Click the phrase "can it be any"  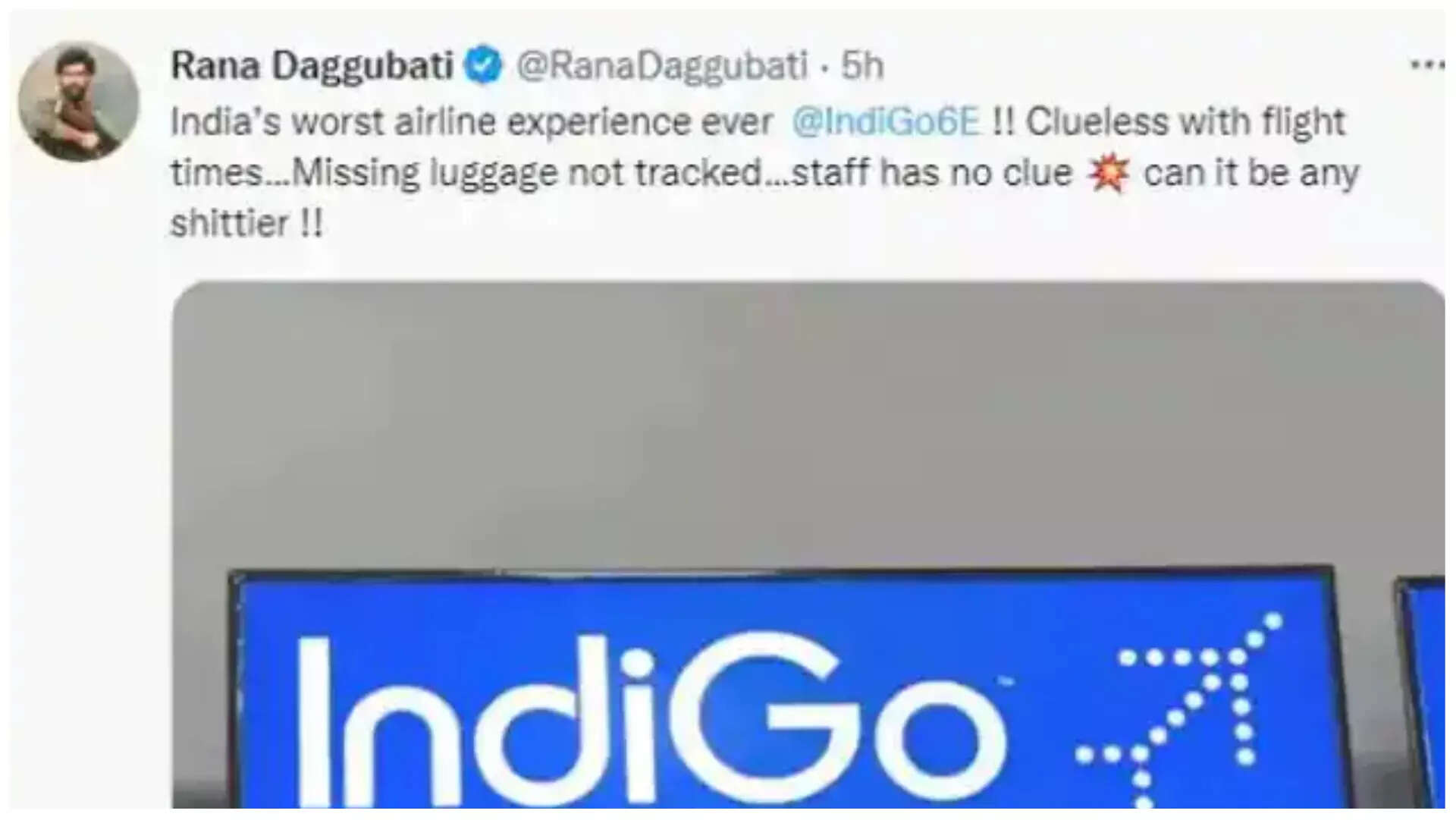pyautogui.click(x=1251, y=174)
